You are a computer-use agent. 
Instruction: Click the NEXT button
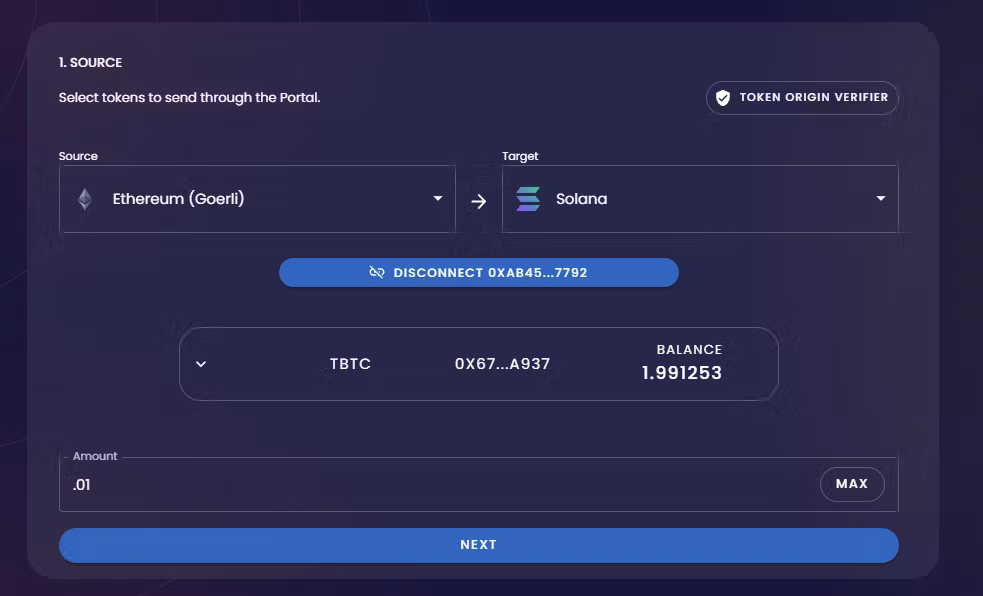click(x=479, y=544)
